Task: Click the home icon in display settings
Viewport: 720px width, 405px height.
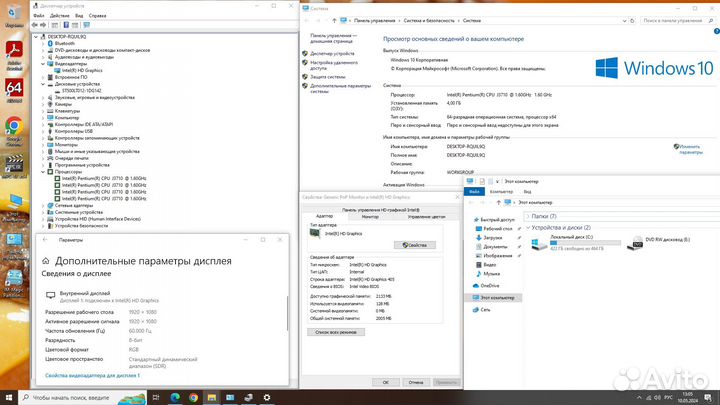Action: click(x=45, y=261)
